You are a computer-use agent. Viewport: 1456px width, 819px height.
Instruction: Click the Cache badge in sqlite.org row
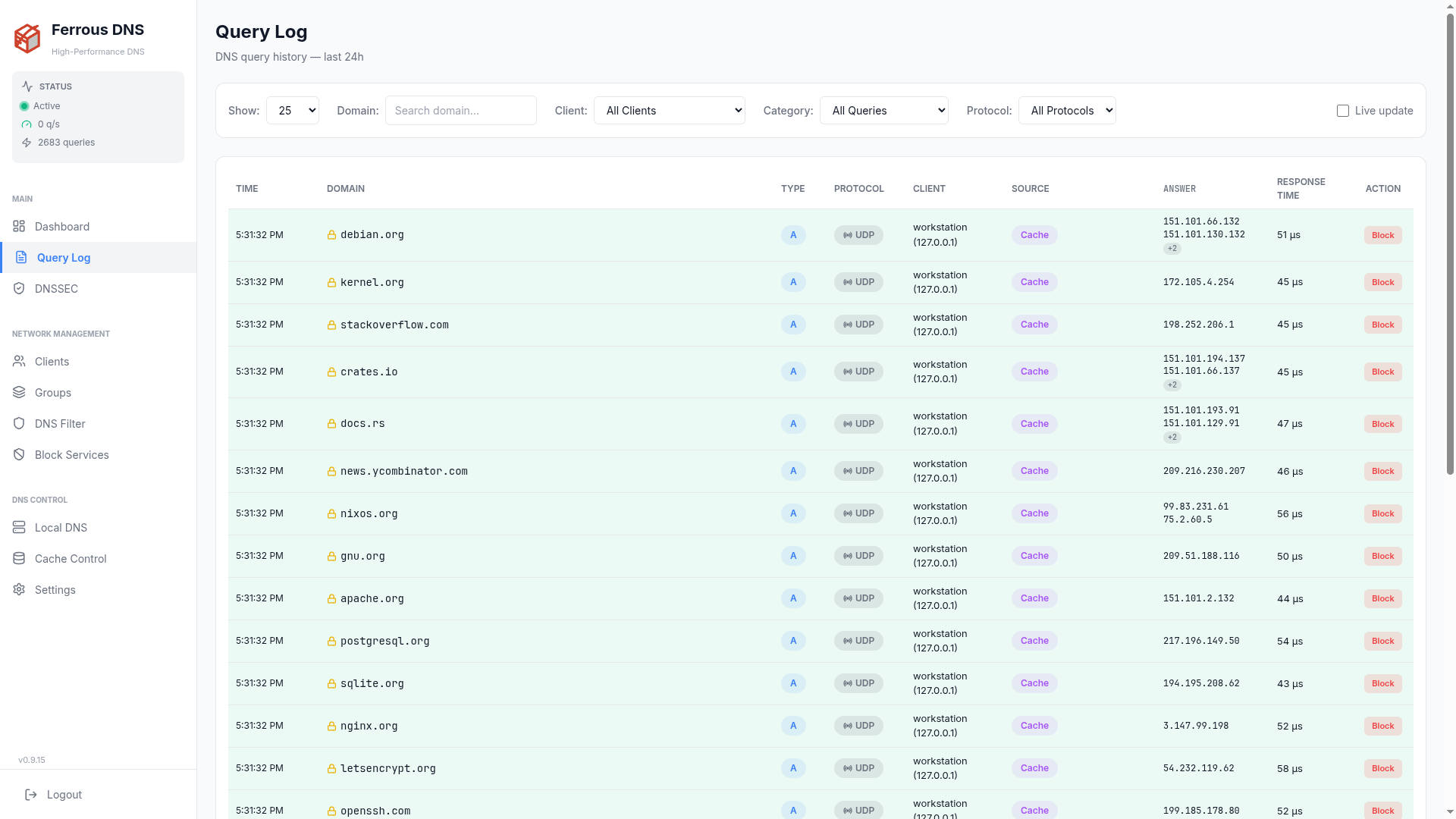(1034, 683)
